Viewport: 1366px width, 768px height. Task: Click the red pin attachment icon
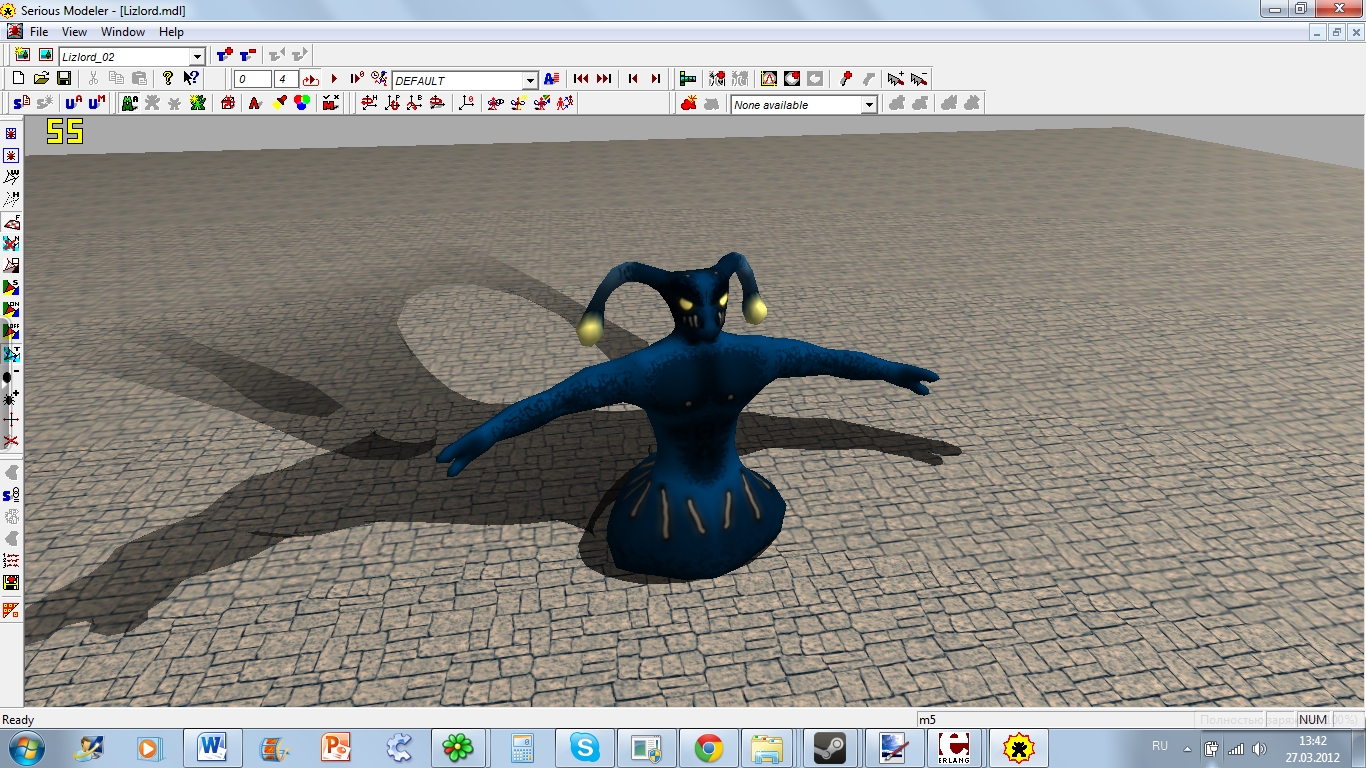click(x=846, y=79)
